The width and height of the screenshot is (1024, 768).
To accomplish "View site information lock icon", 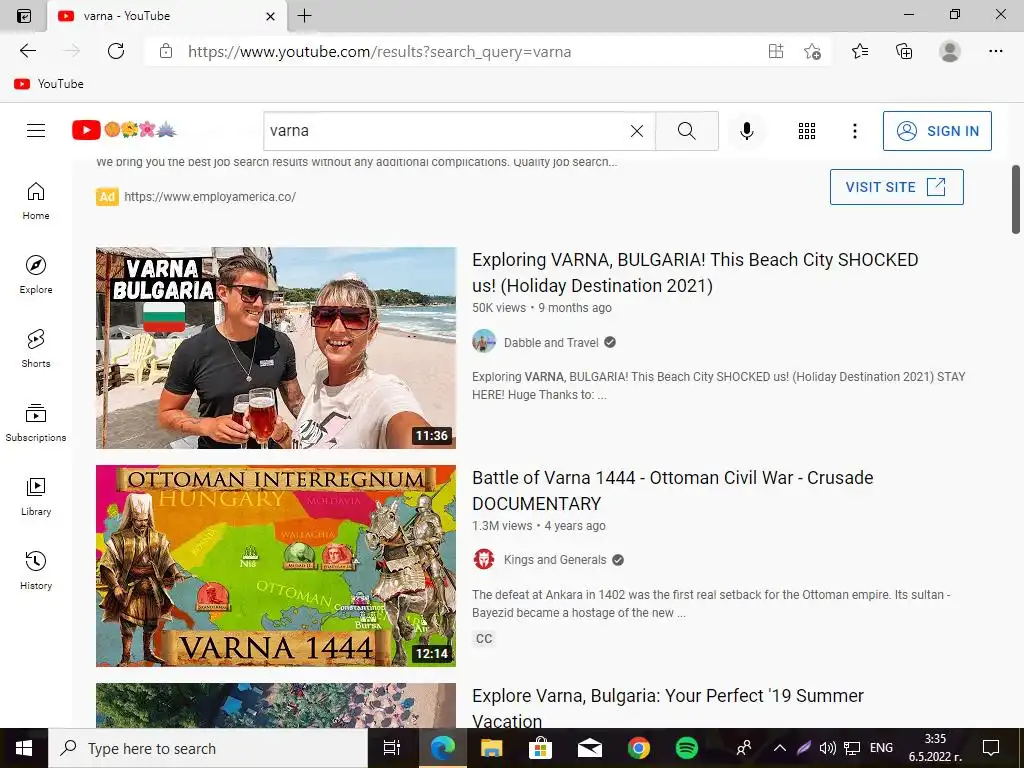I will click(x=166, y=51).
